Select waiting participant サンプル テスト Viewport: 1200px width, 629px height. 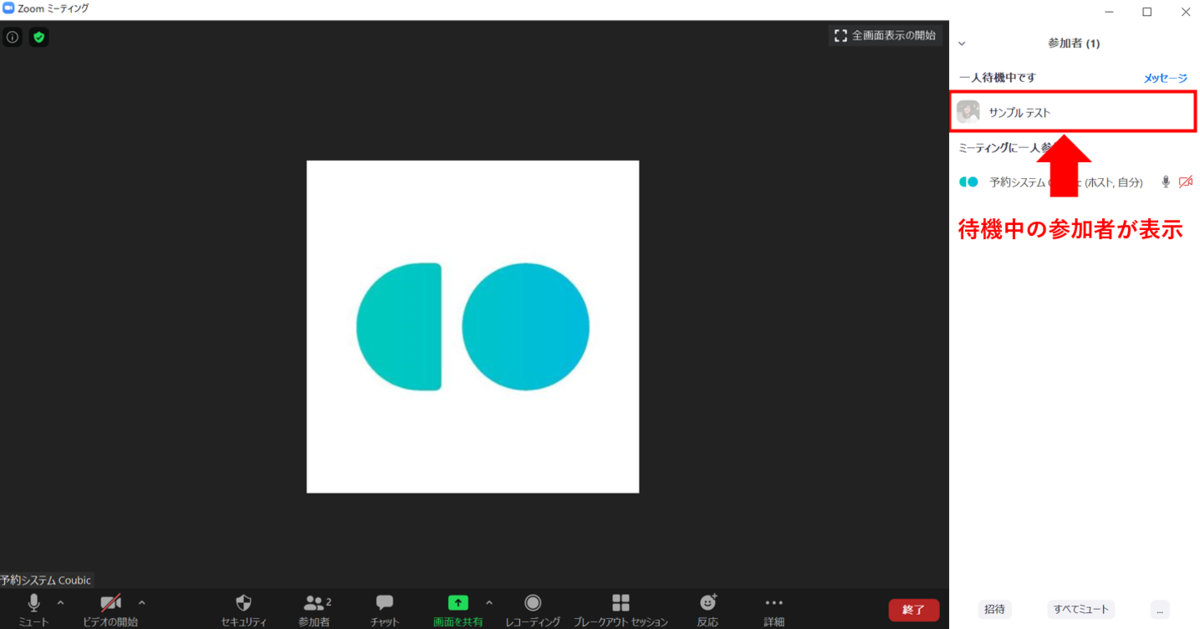[x=1073, y=112]
